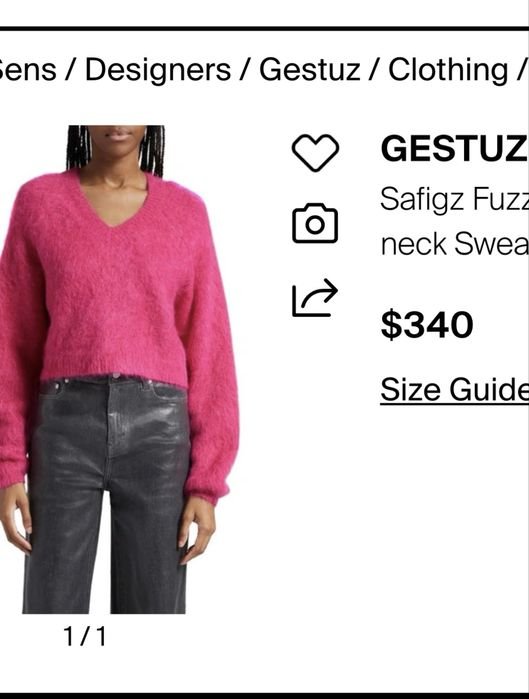Open the Gestuz breadcrumb link
529x699 pixels.
[x=309, y=70]
